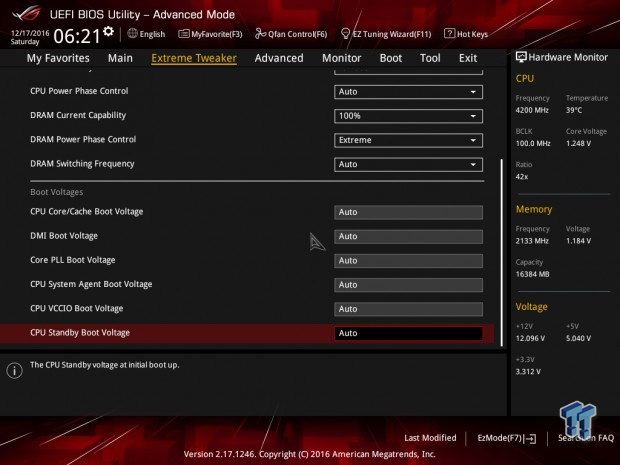Click the ROG logo icon
620x465 pixels.
[x=26, y=13]
